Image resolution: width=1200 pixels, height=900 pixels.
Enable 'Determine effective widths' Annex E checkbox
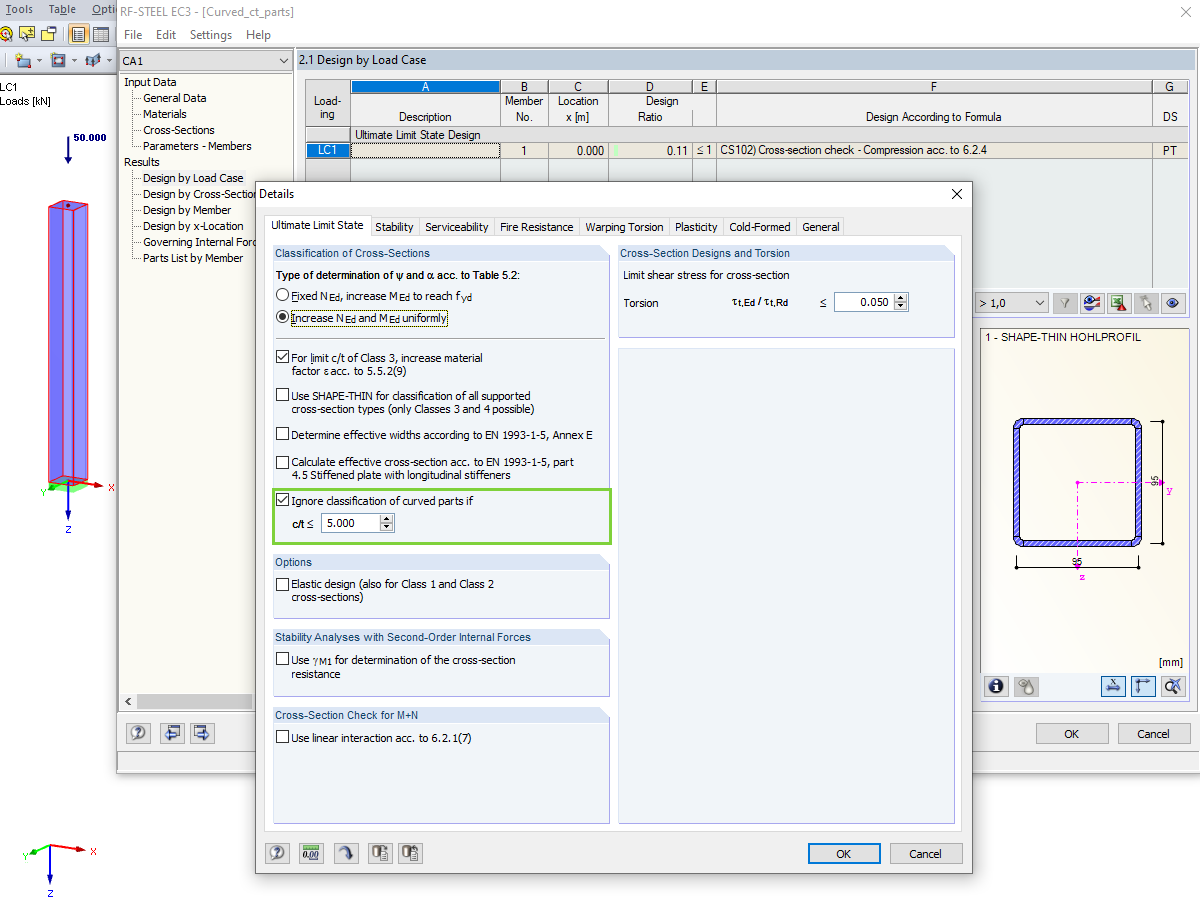(x=282, y=434)
